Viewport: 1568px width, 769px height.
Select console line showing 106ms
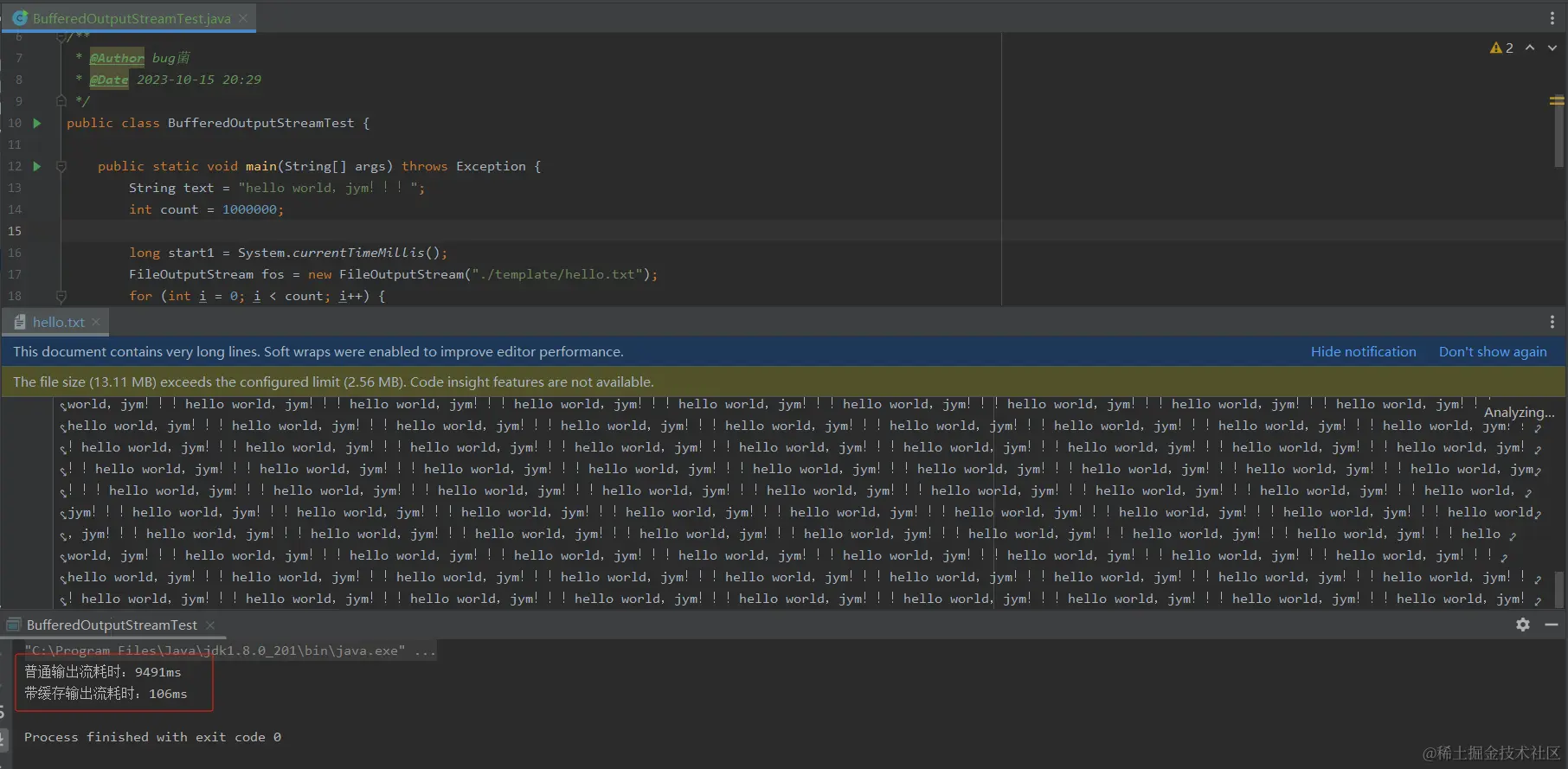[x=106, y=694]
